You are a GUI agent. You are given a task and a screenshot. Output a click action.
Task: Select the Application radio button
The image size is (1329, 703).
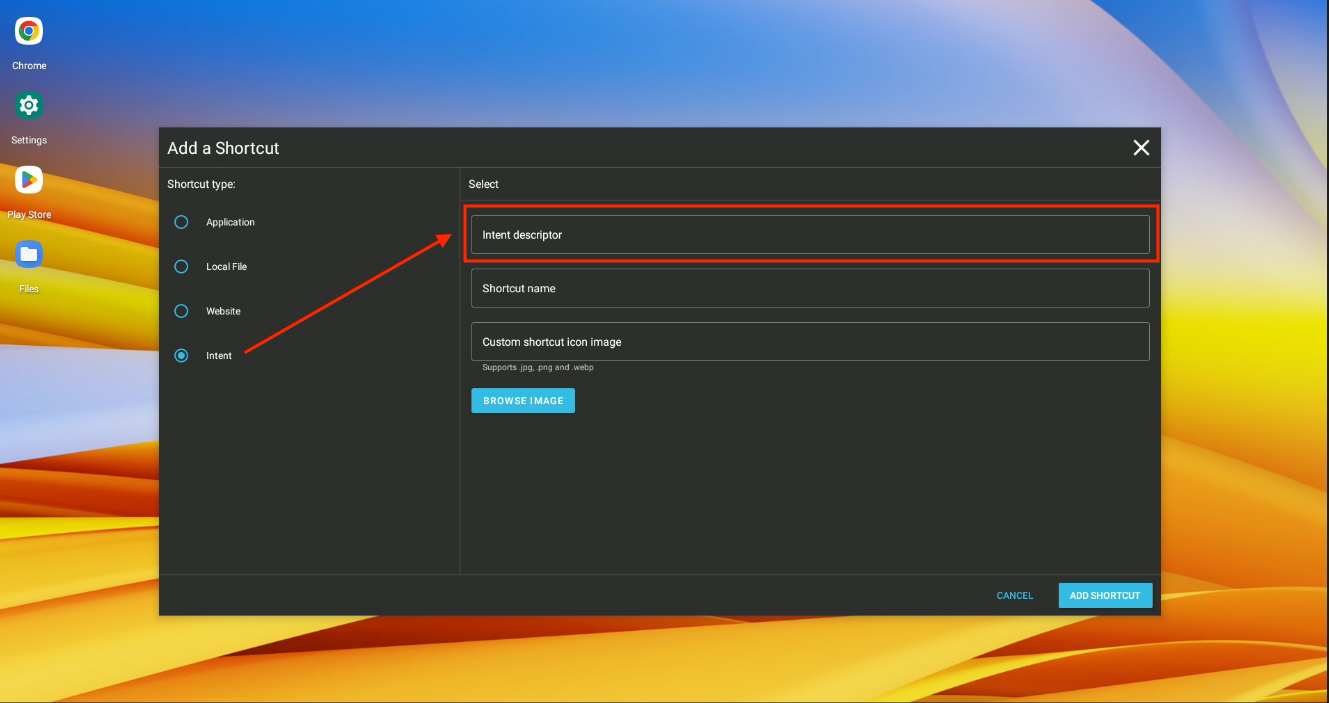181,222
